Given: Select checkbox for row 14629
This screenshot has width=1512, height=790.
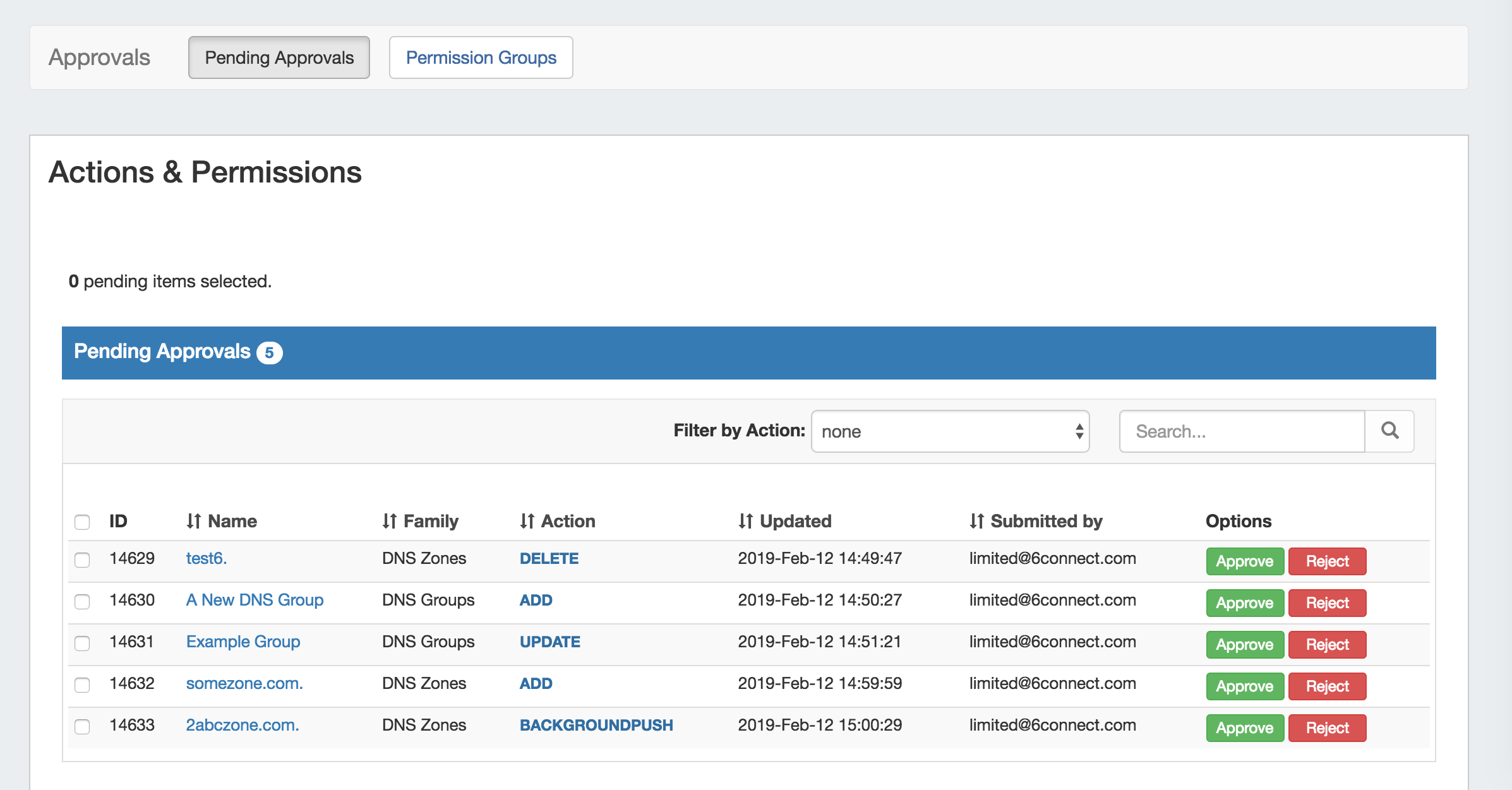Looking at the screenshot, I should click(82, 560).
